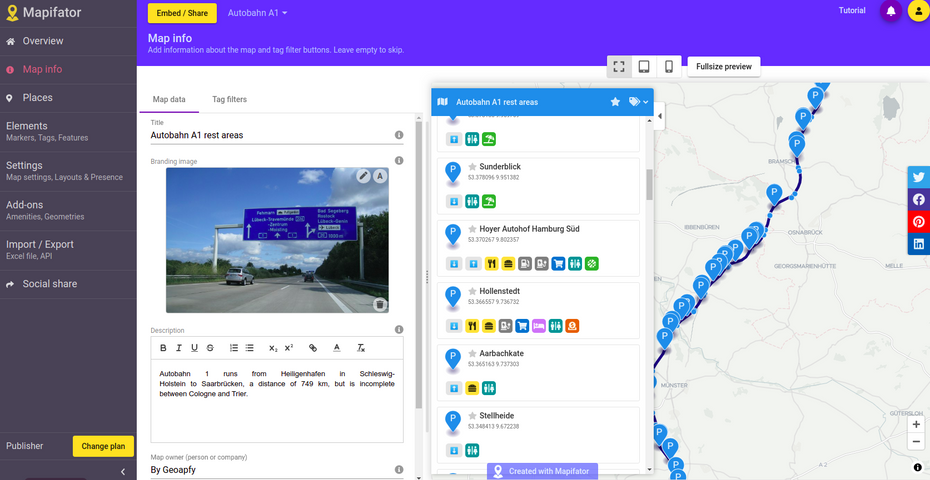
Task: Click the Fullsize preview button
Action: (723, 67)
